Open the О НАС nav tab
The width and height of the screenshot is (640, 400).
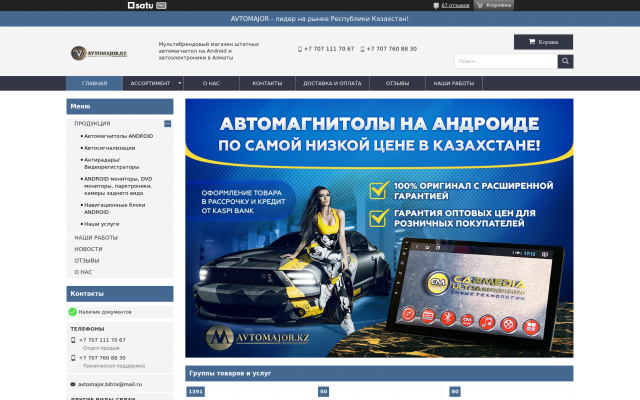[x=211, y=83]
